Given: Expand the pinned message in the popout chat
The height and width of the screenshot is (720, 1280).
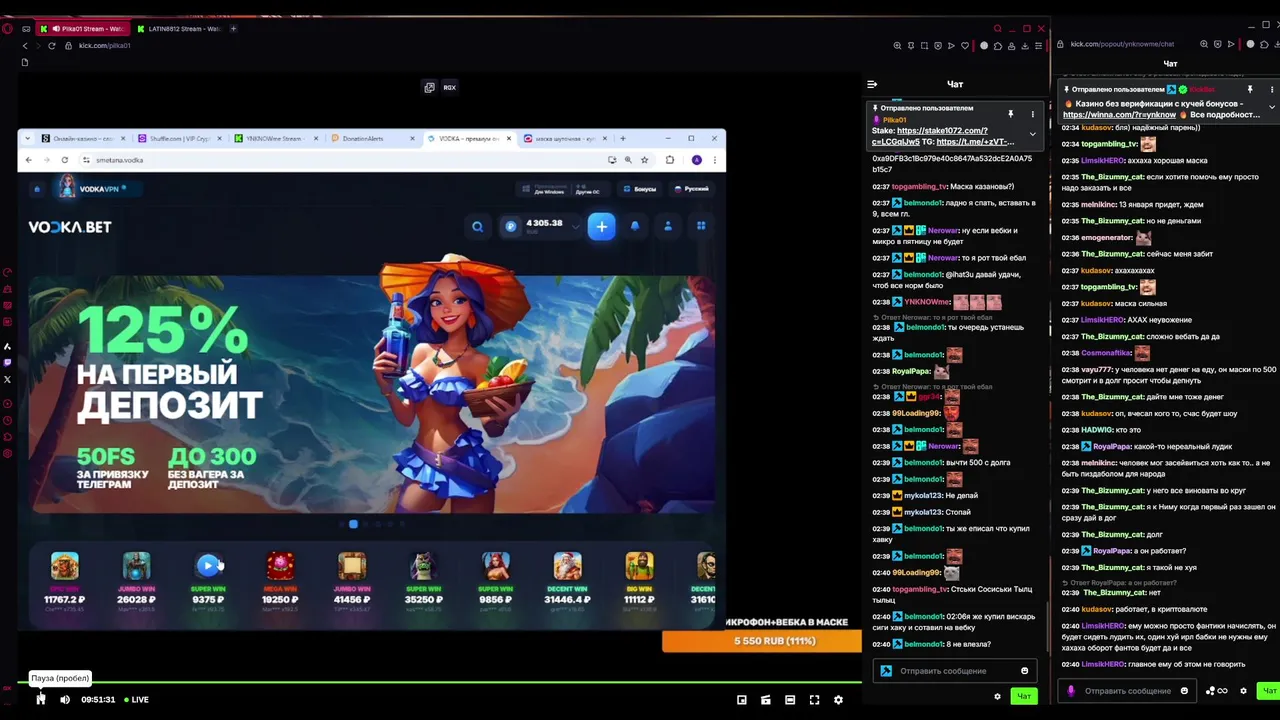Looking at the screenshot, I should click(x=1272, y=106).
